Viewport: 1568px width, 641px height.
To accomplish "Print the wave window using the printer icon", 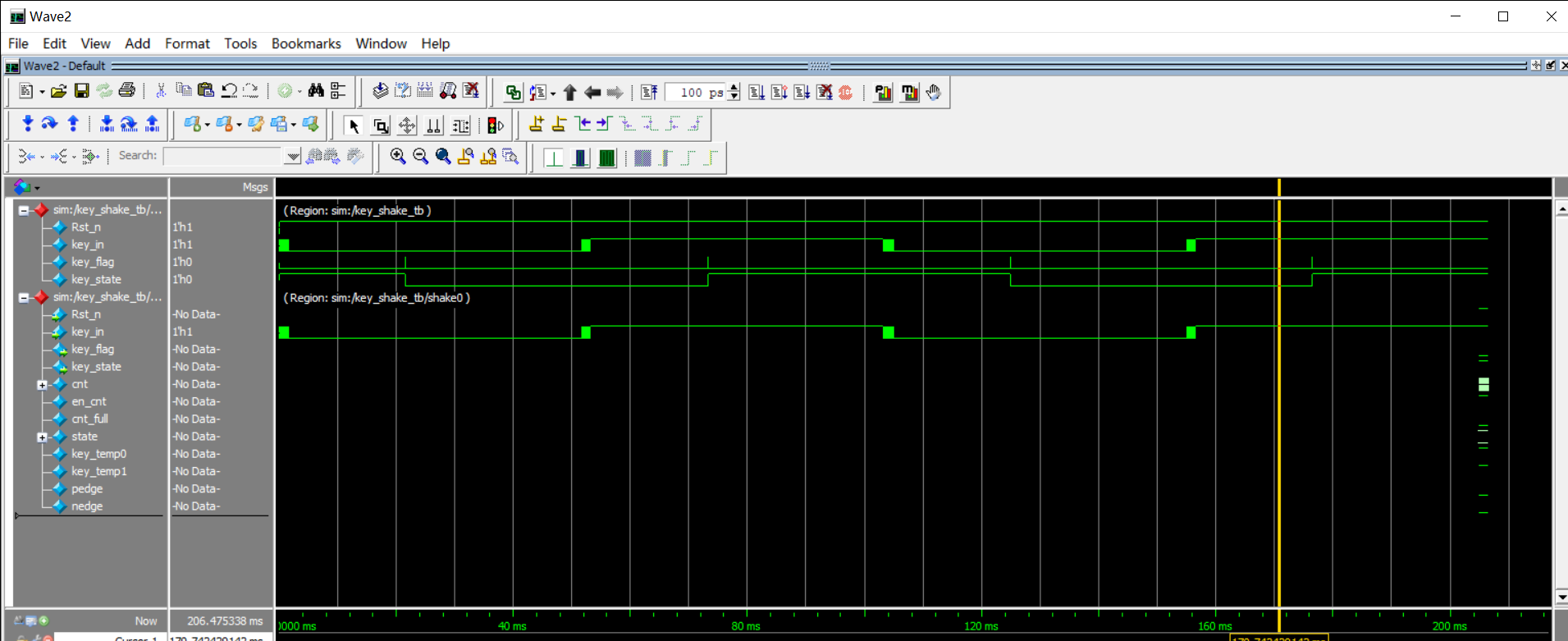I will [x=126, y=91].
